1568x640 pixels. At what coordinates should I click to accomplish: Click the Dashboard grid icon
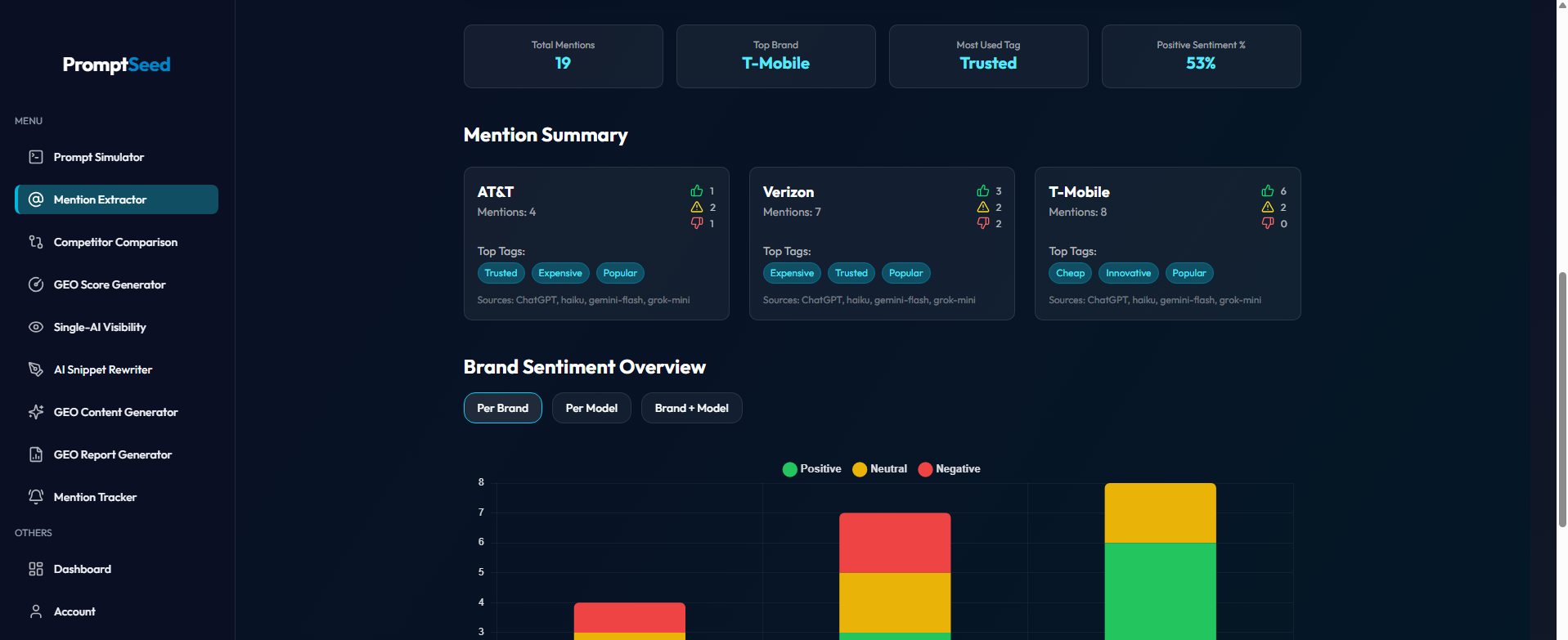tap(36, 569)
